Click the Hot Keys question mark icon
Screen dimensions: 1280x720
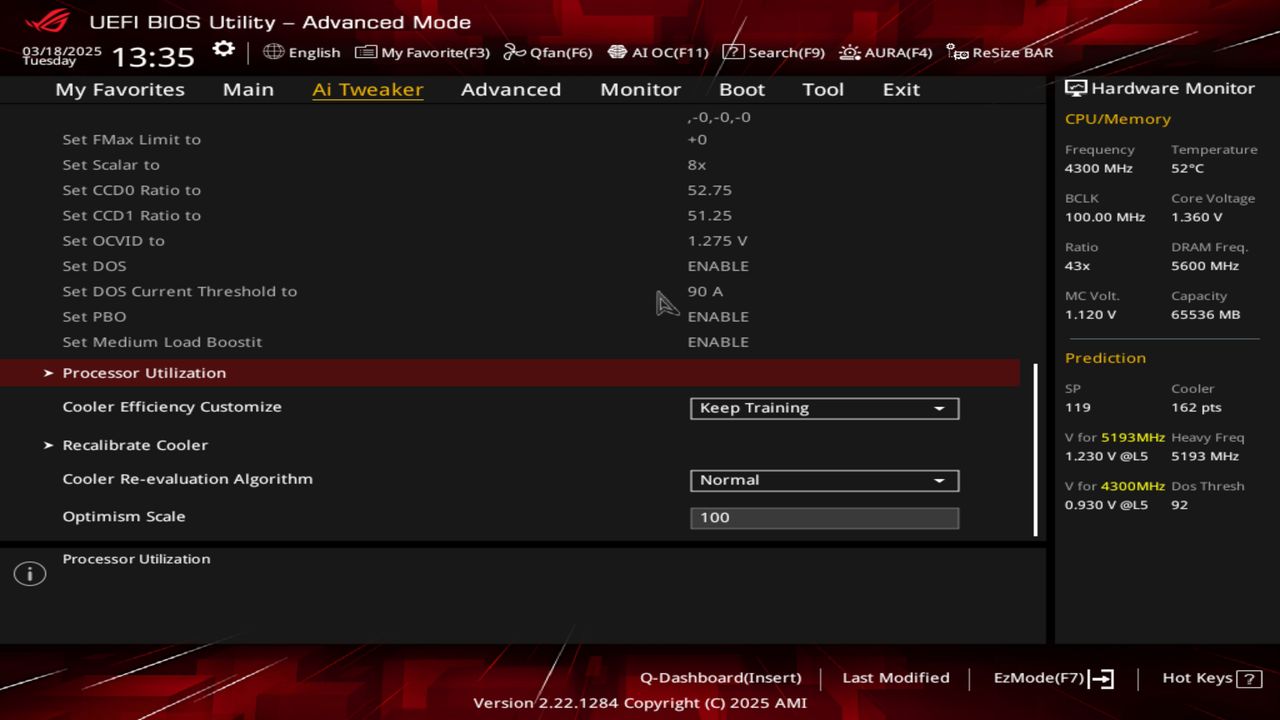1249,679
